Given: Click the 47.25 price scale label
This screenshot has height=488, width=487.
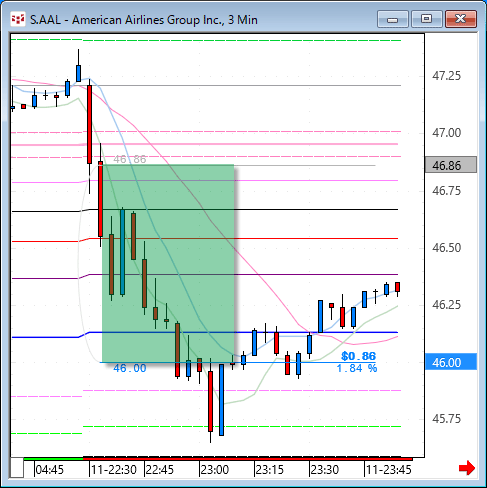Looking at the screenshot, I should click(446, 76).
